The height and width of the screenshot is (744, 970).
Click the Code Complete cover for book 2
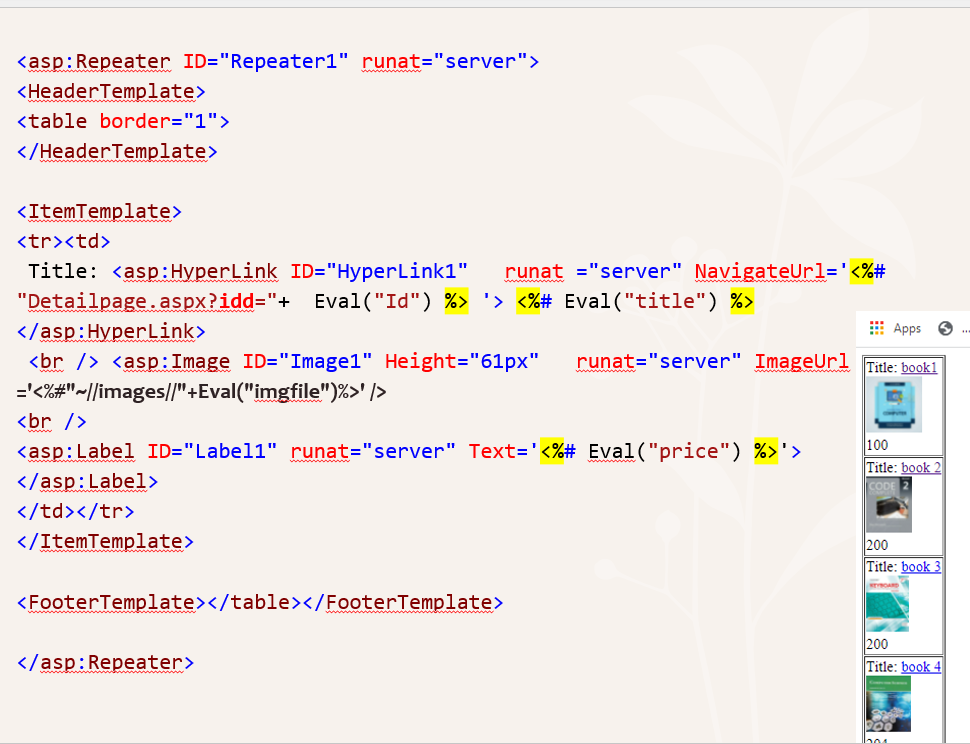pos(888,503)
